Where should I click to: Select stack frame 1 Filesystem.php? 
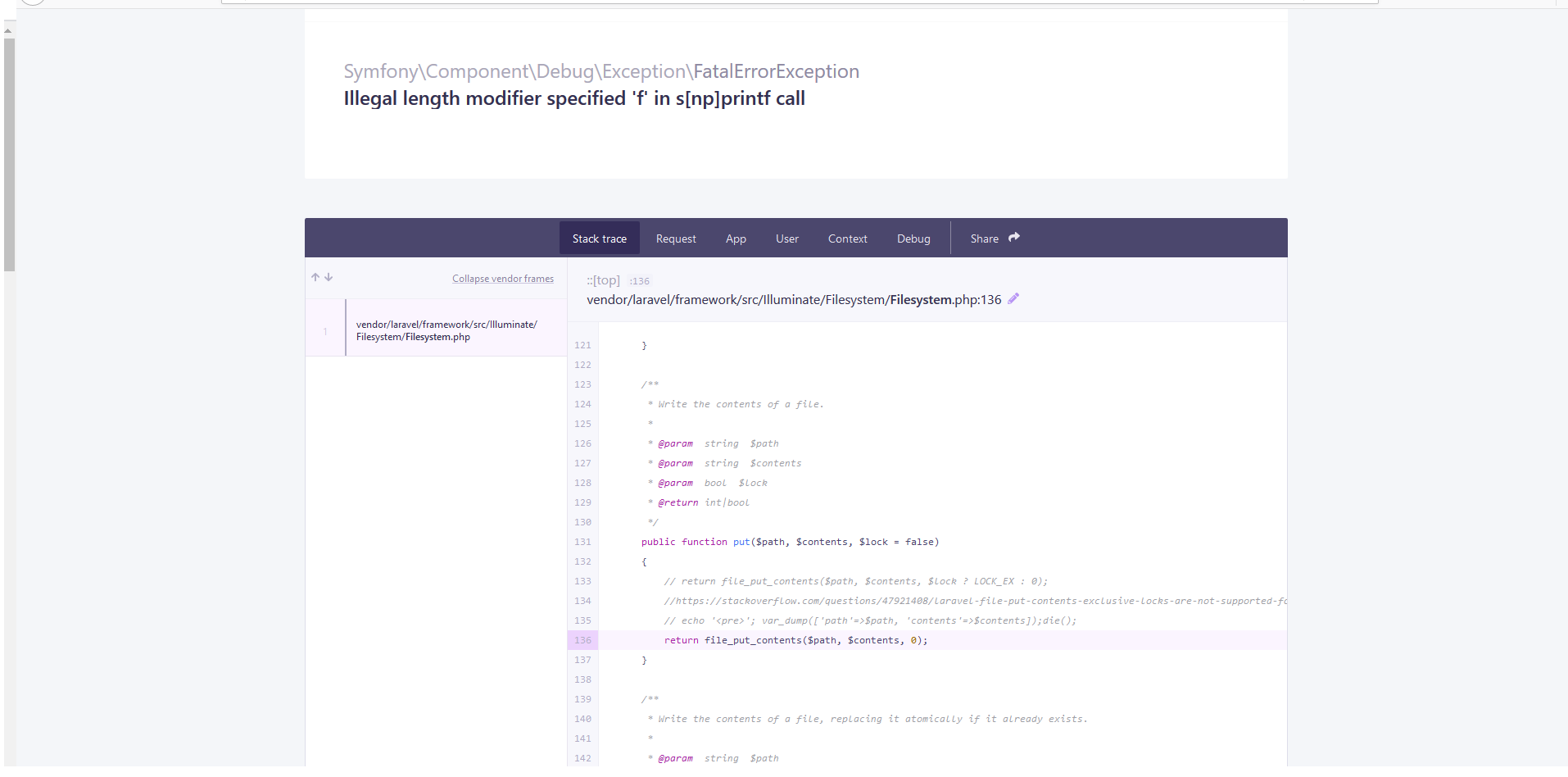446,330
